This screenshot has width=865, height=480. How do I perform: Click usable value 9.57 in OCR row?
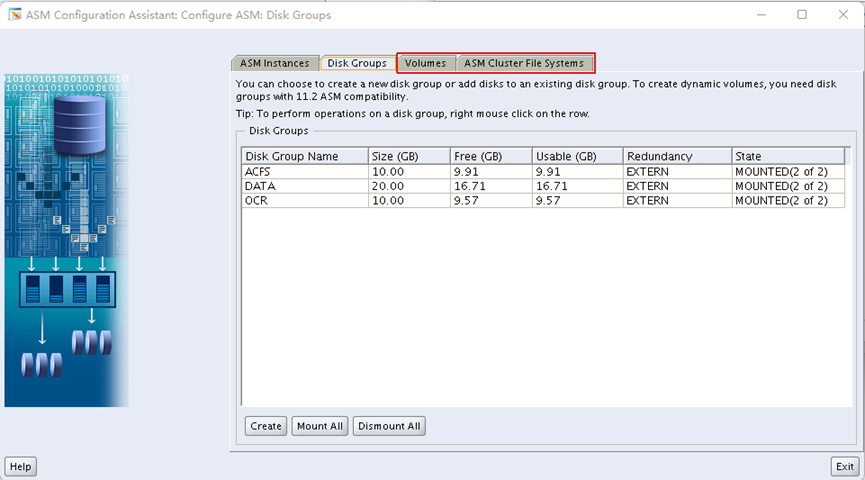(548, 200)
